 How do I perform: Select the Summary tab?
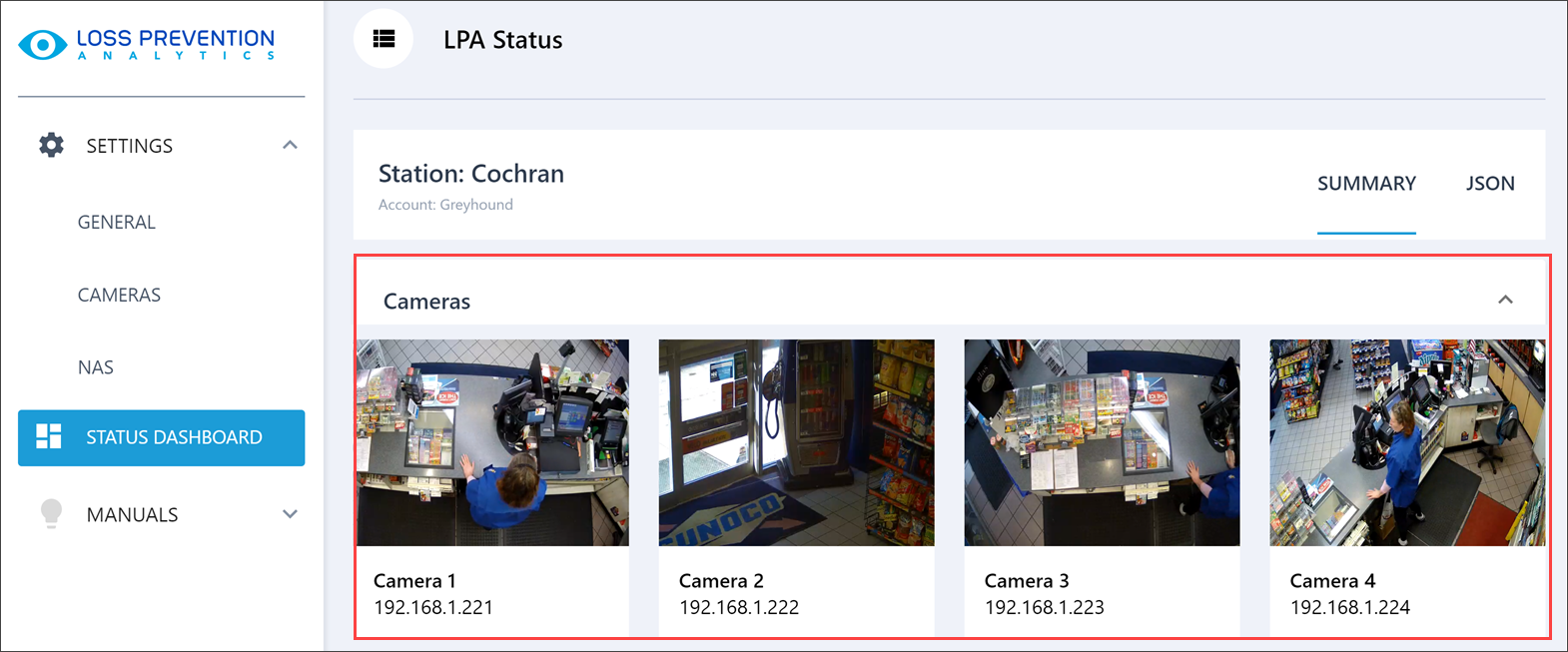point(1365,184)
